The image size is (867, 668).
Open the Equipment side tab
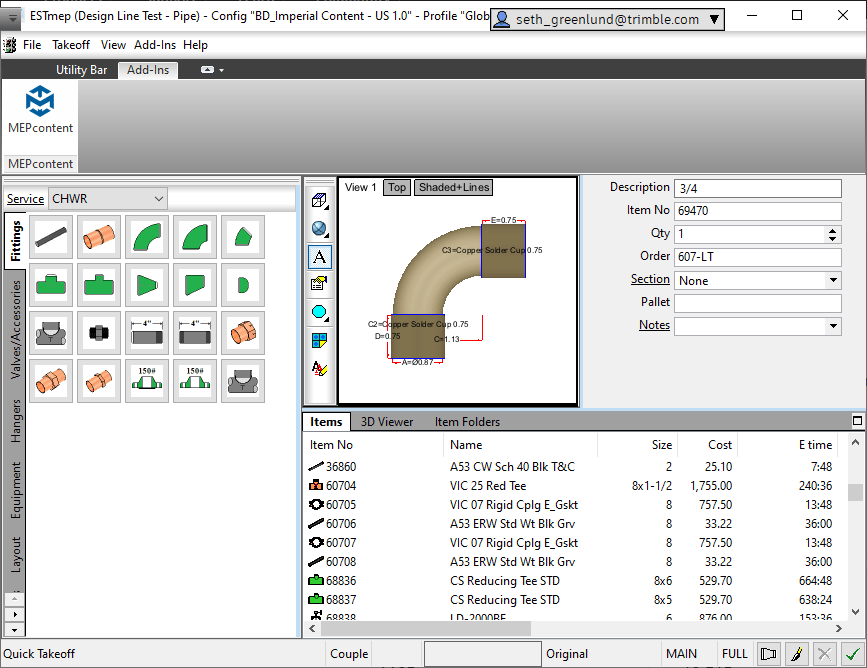point(15,490)
